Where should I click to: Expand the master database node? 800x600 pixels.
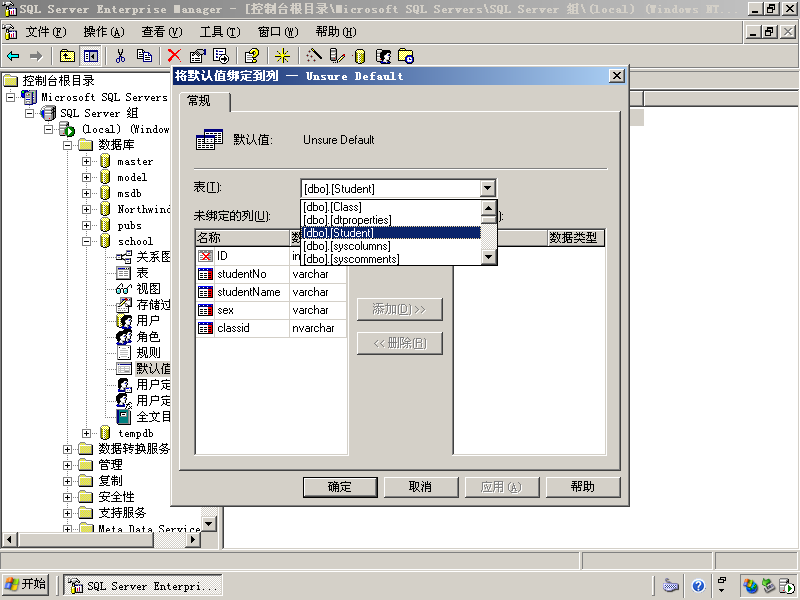point(87,162)
